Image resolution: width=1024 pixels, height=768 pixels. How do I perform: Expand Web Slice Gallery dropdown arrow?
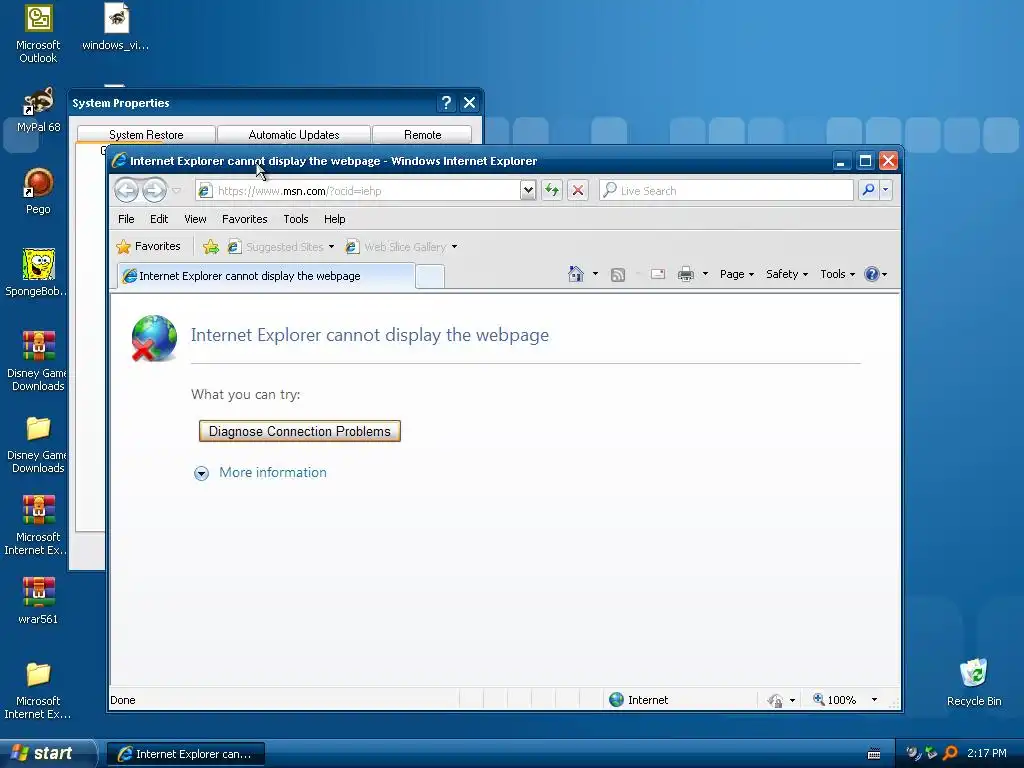(455, 247)
